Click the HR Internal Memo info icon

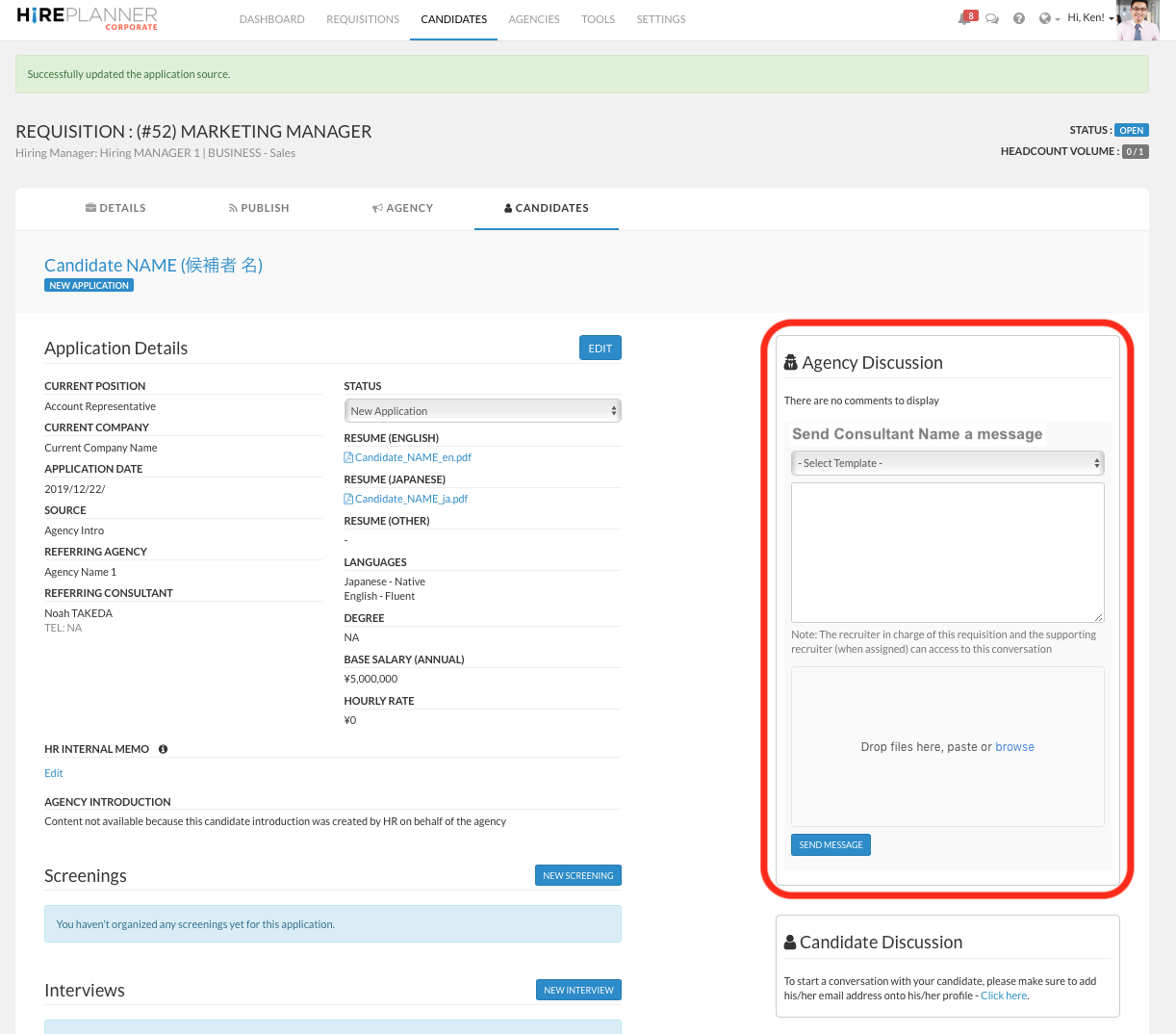coord(163,749)
